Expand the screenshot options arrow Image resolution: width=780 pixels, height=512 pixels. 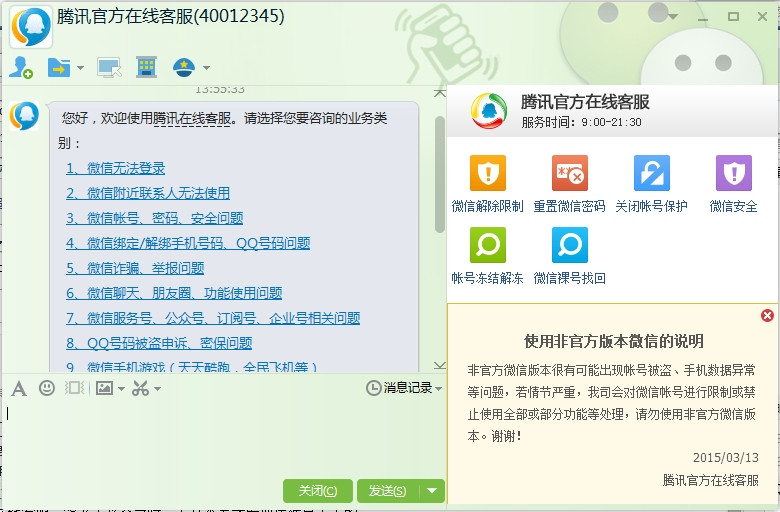(157, 389)
